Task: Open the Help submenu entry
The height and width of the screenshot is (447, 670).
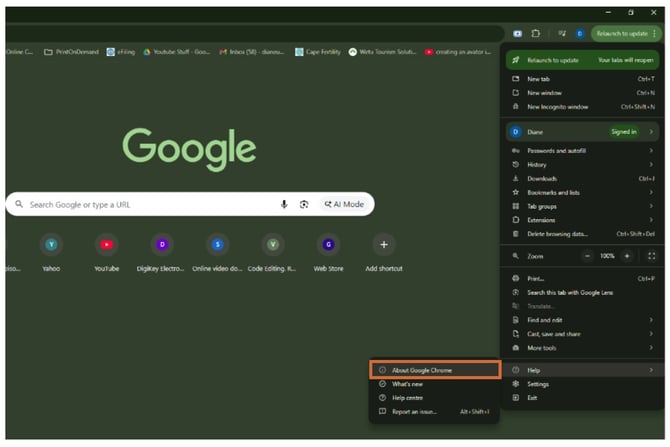Action: click(582, 370)
